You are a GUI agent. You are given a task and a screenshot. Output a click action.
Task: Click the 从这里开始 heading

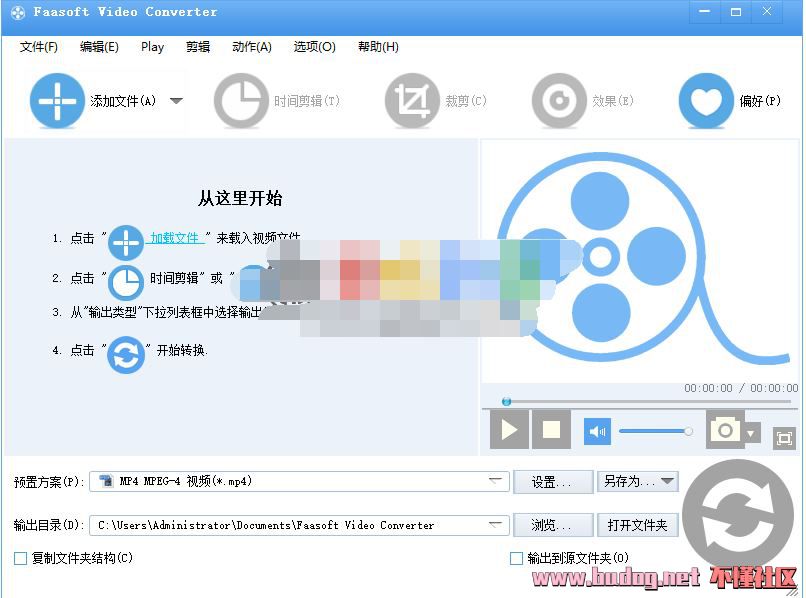240,198
